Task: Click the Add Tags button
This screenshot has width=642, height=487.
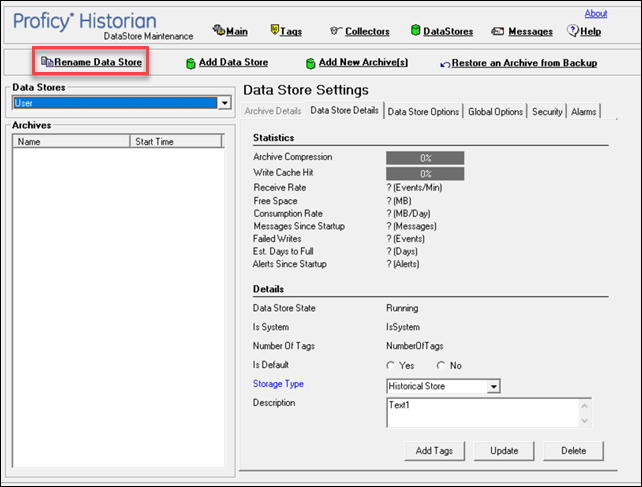Action: coord(434,451)
